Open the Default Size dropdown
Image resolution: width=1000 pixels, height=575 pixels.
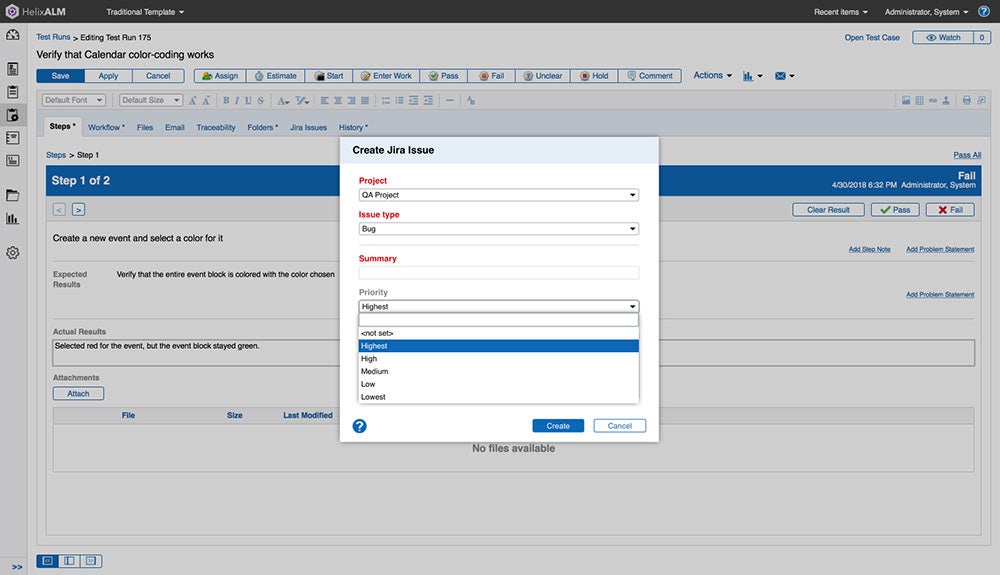[151, 100]
